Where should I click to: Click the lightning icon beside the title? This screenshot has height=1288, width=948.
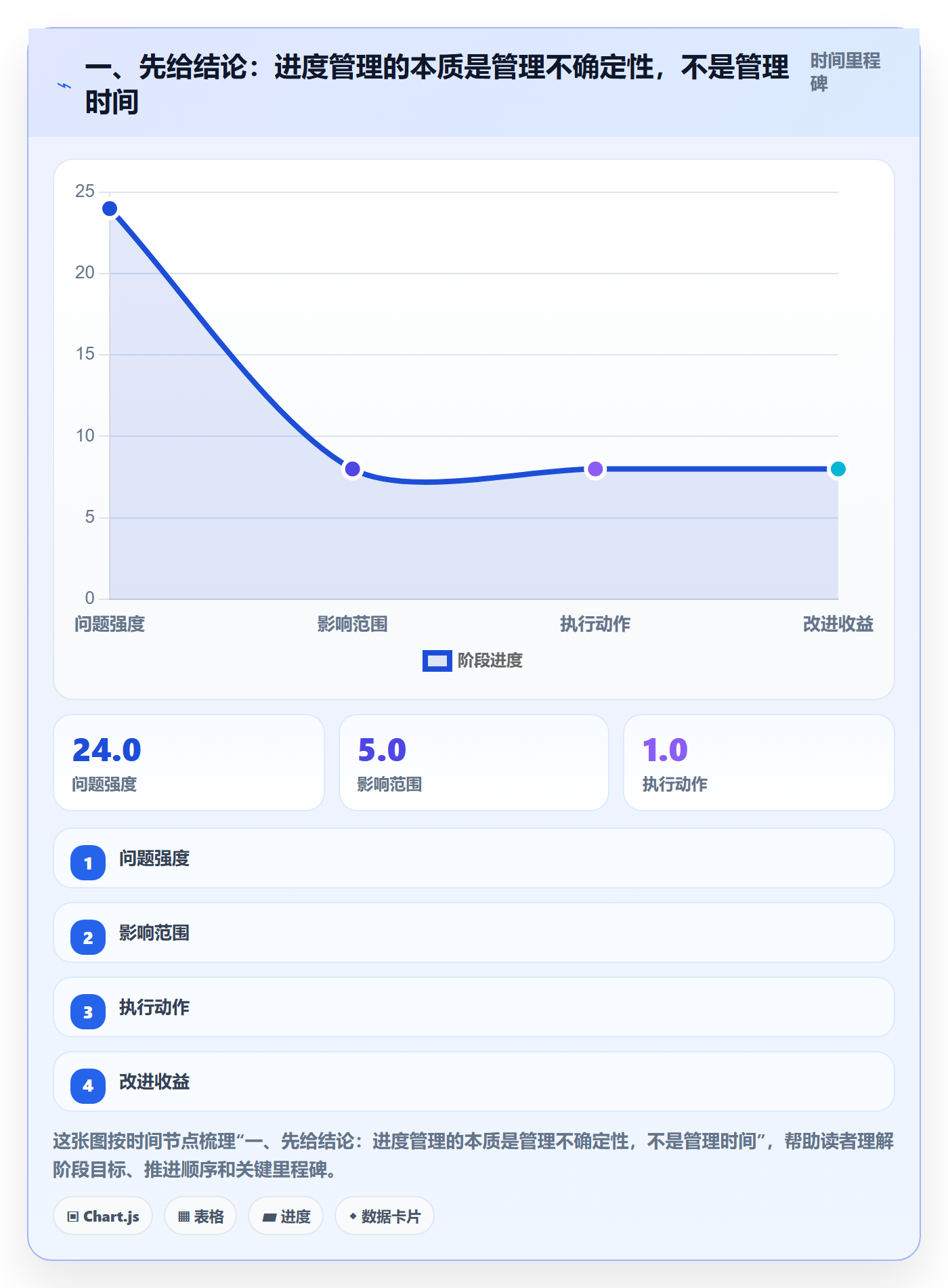(64, 85)
